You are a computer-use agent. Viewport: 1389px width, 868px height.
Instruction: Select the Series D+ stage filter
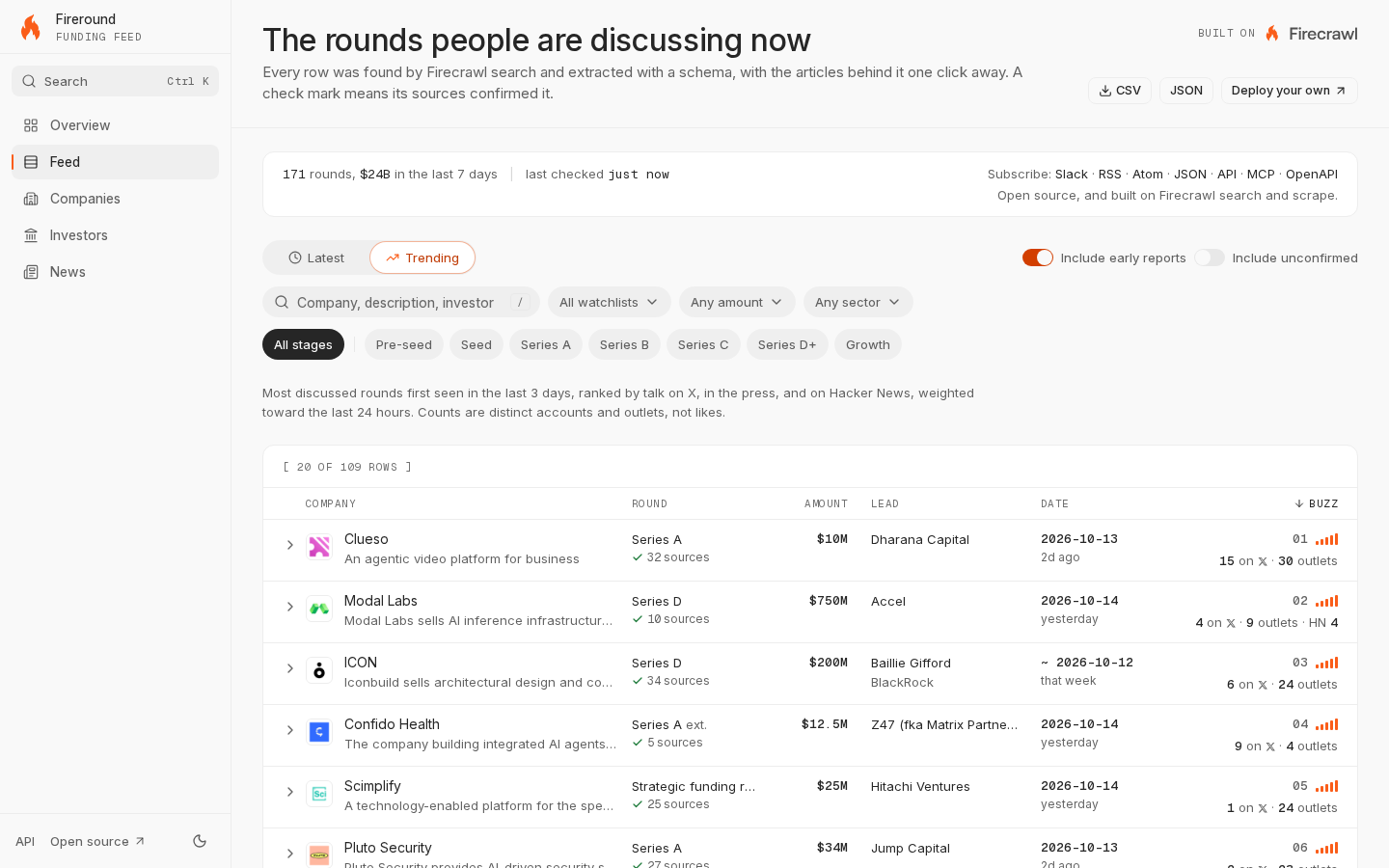(787, 344)
